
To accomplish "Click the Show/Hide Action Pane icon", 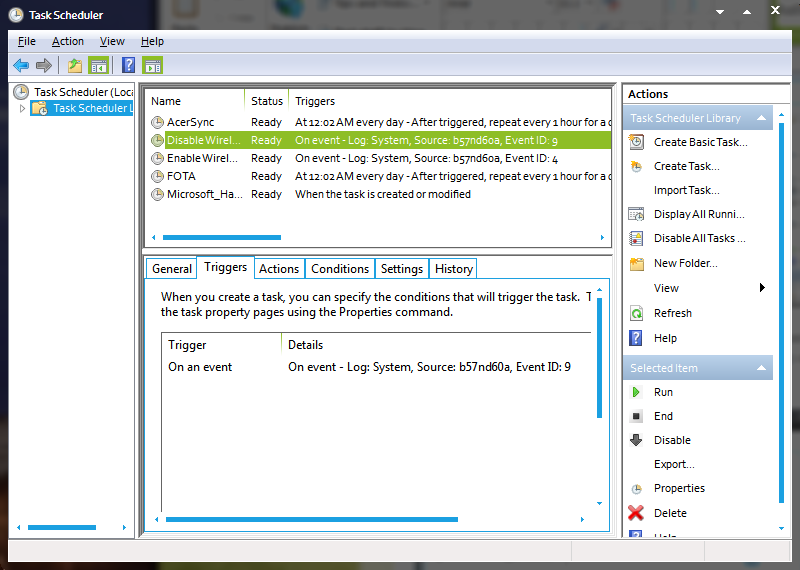I will point(152,66).
